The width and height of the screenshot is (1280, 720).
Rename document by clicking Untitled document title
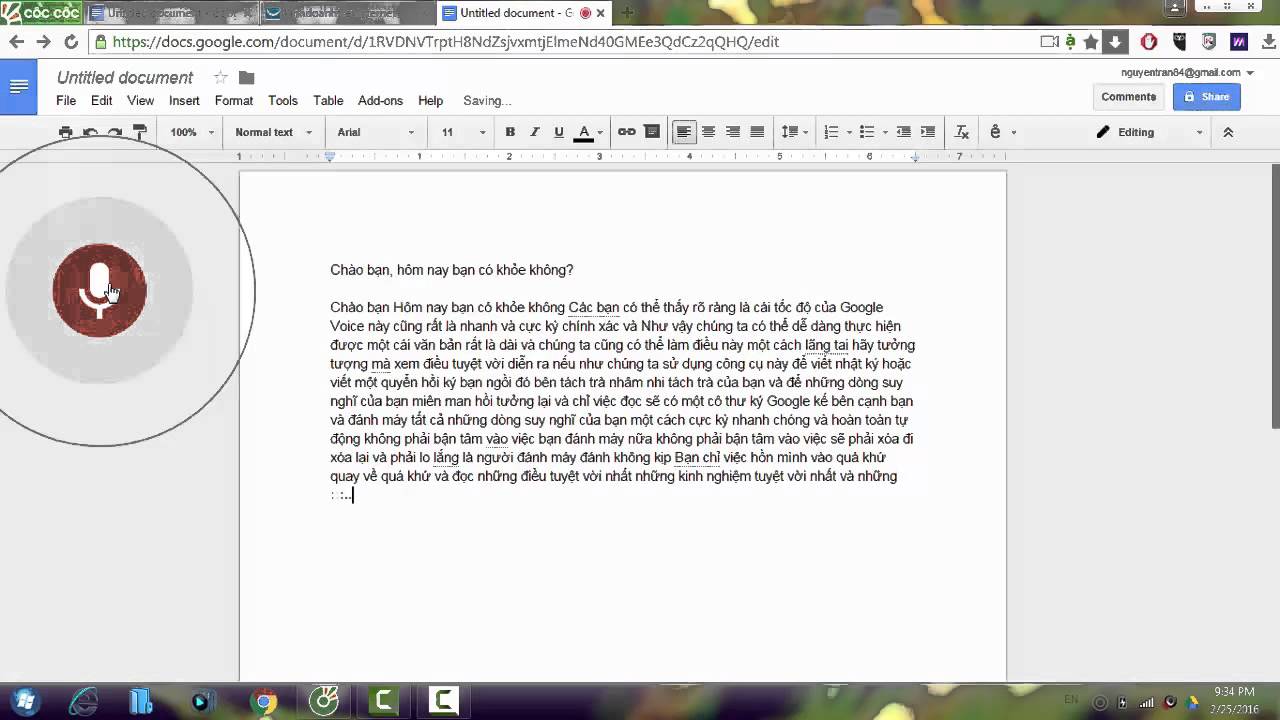click(x=125, y=78)
